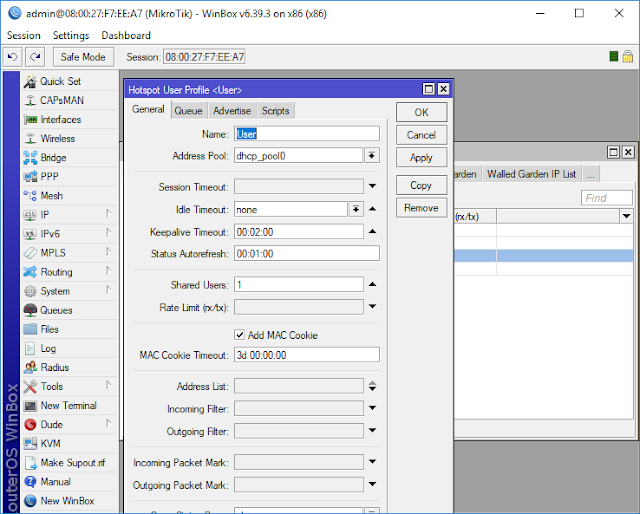Expand the Address List field arrows

(x=372, y=386)
